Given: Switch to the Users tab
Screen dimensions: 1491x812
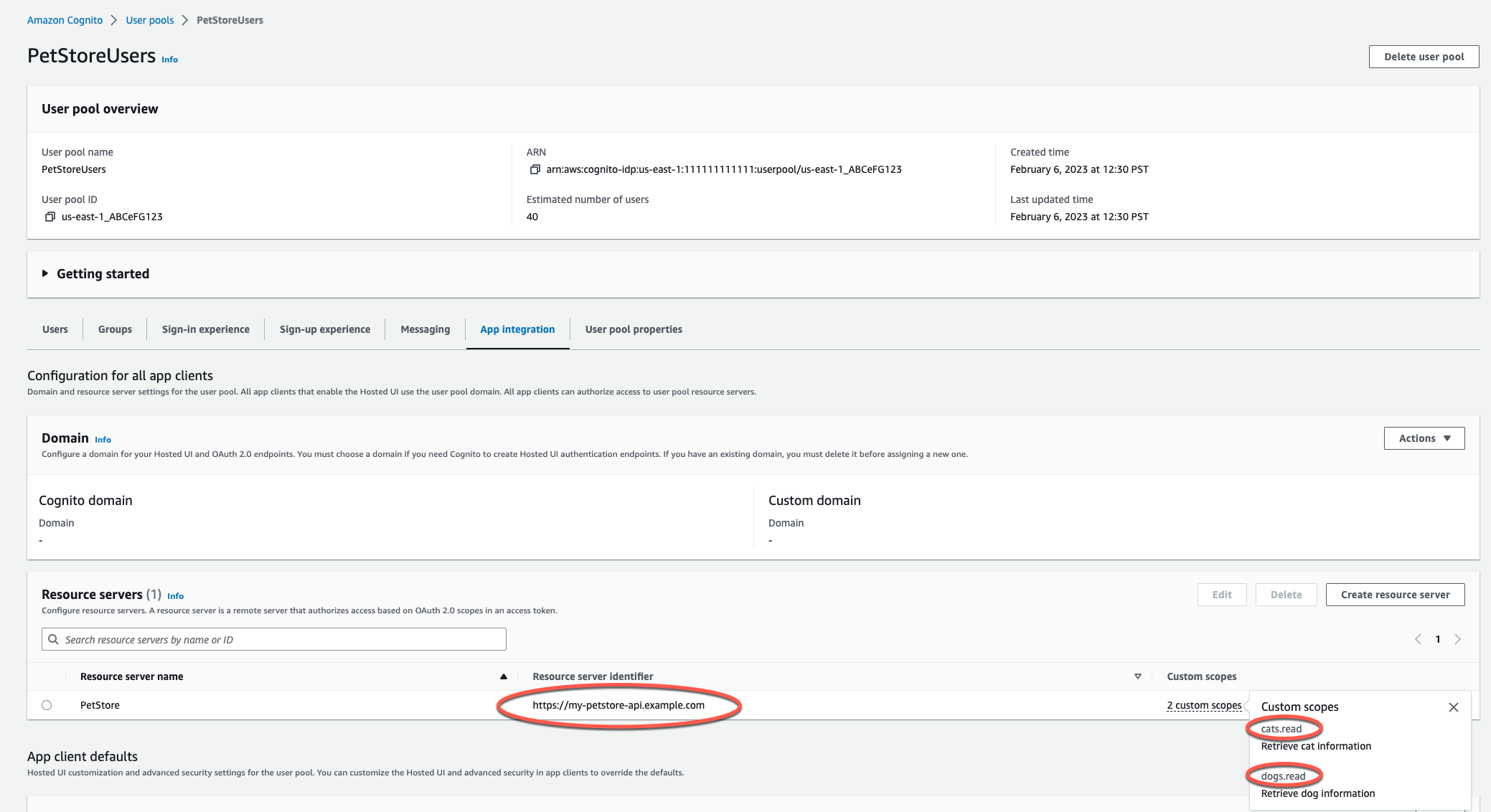Looking at the screenshot, I should point(53,329).
